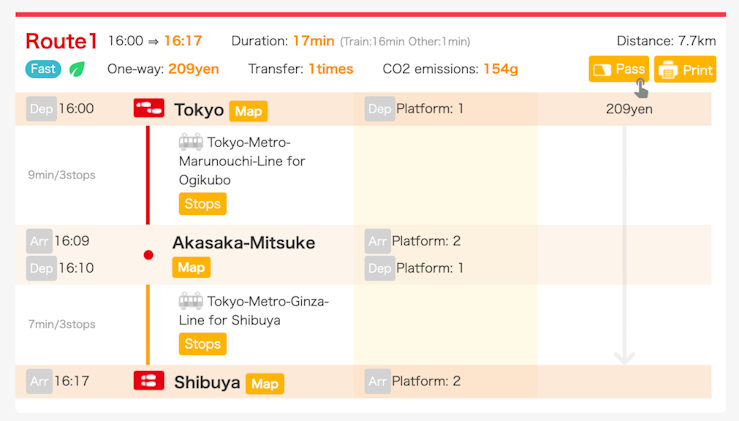This screenshot has width=739, height=421.
Task: Expand Stops for Ginza Line segment
Action: click(x=202, y=344)
